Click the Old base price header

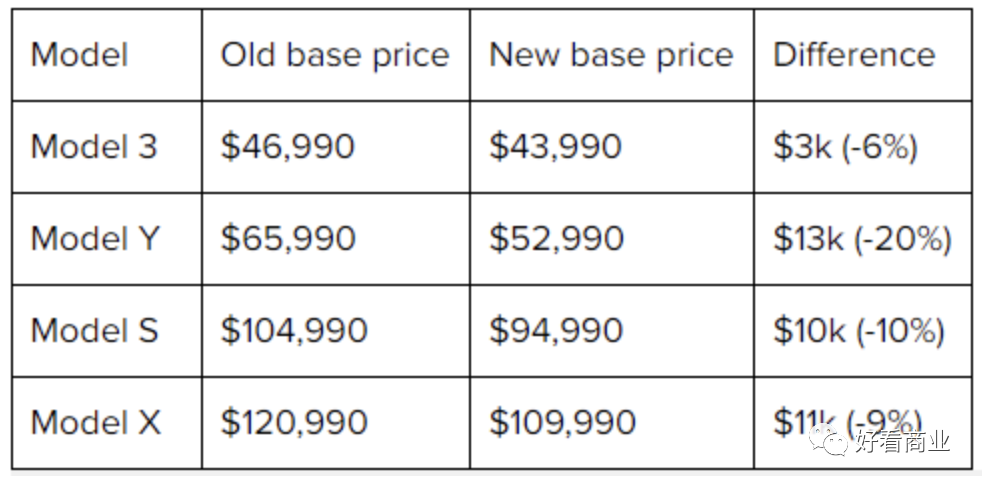click(335, 55)
